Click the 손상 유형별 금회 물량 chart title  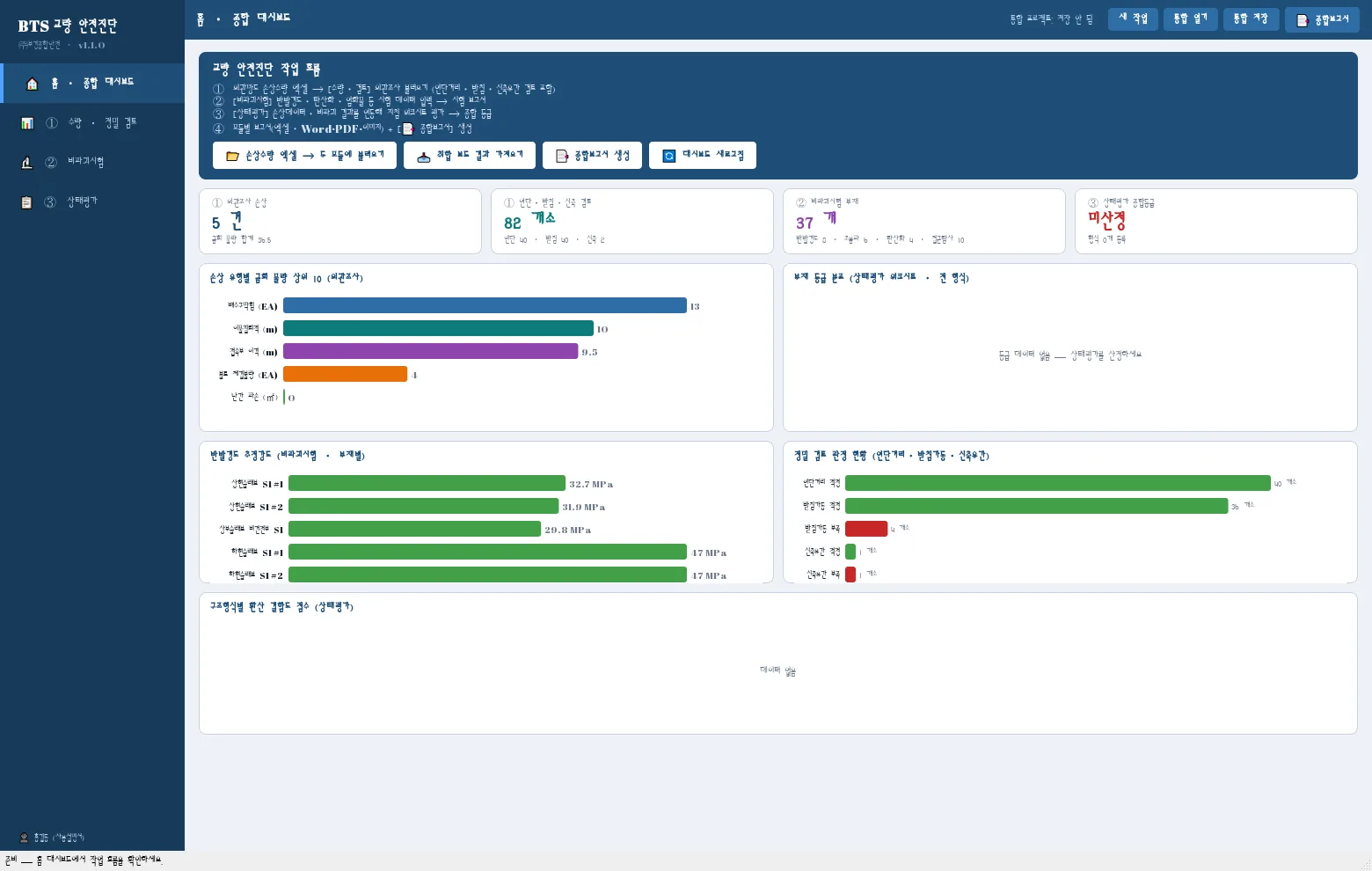point(286,278)
